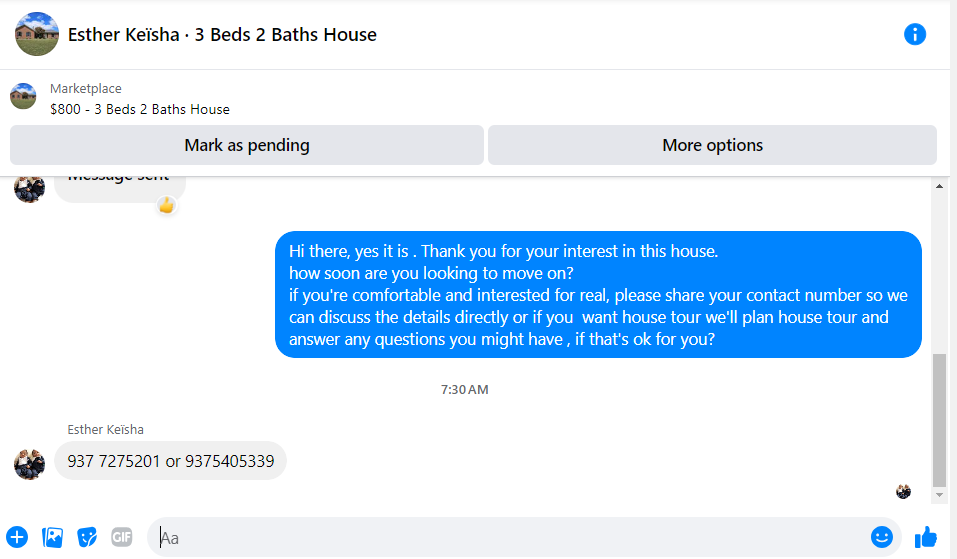This screenshot has width=957, height=559.
Task: Choose a GIF icon
Action: pos(122,537)
